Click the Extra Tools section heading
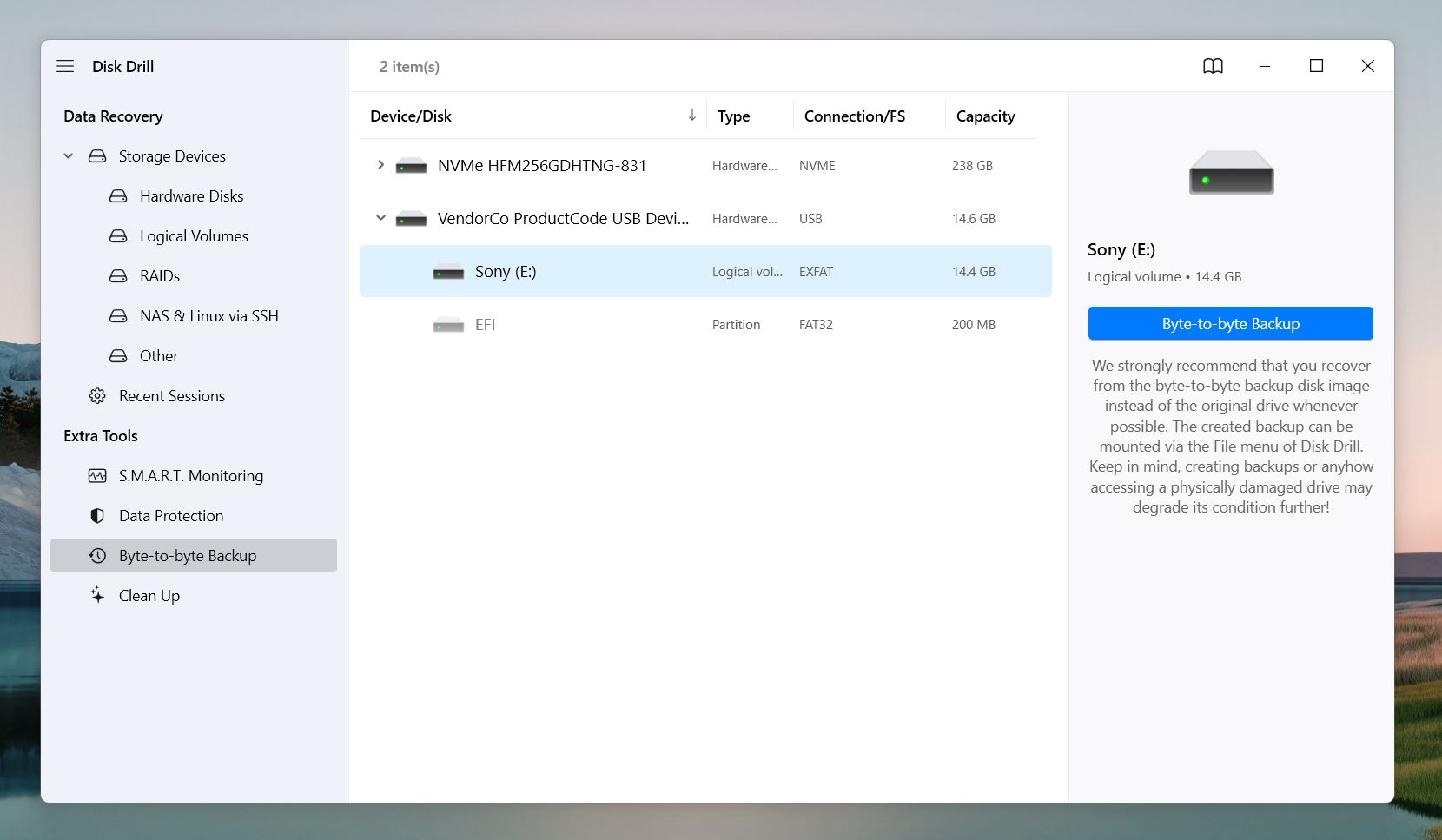This screenshot has width=1442, height=840. (101, 436)
